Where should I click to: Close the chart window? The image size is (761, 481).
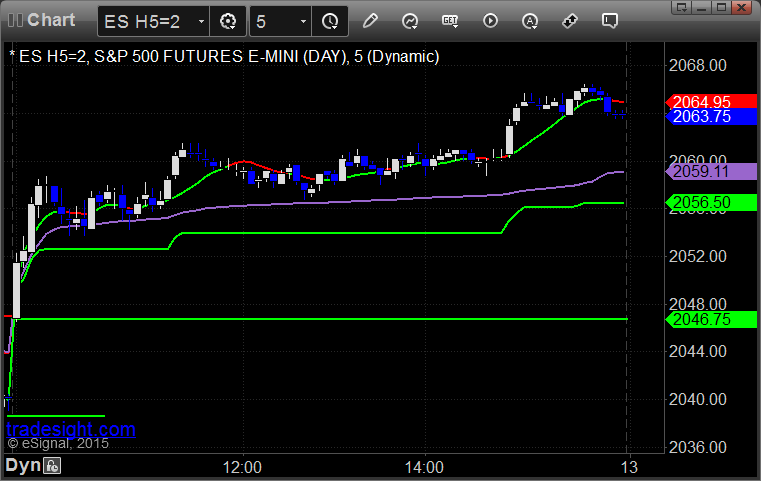pos(742,7)
